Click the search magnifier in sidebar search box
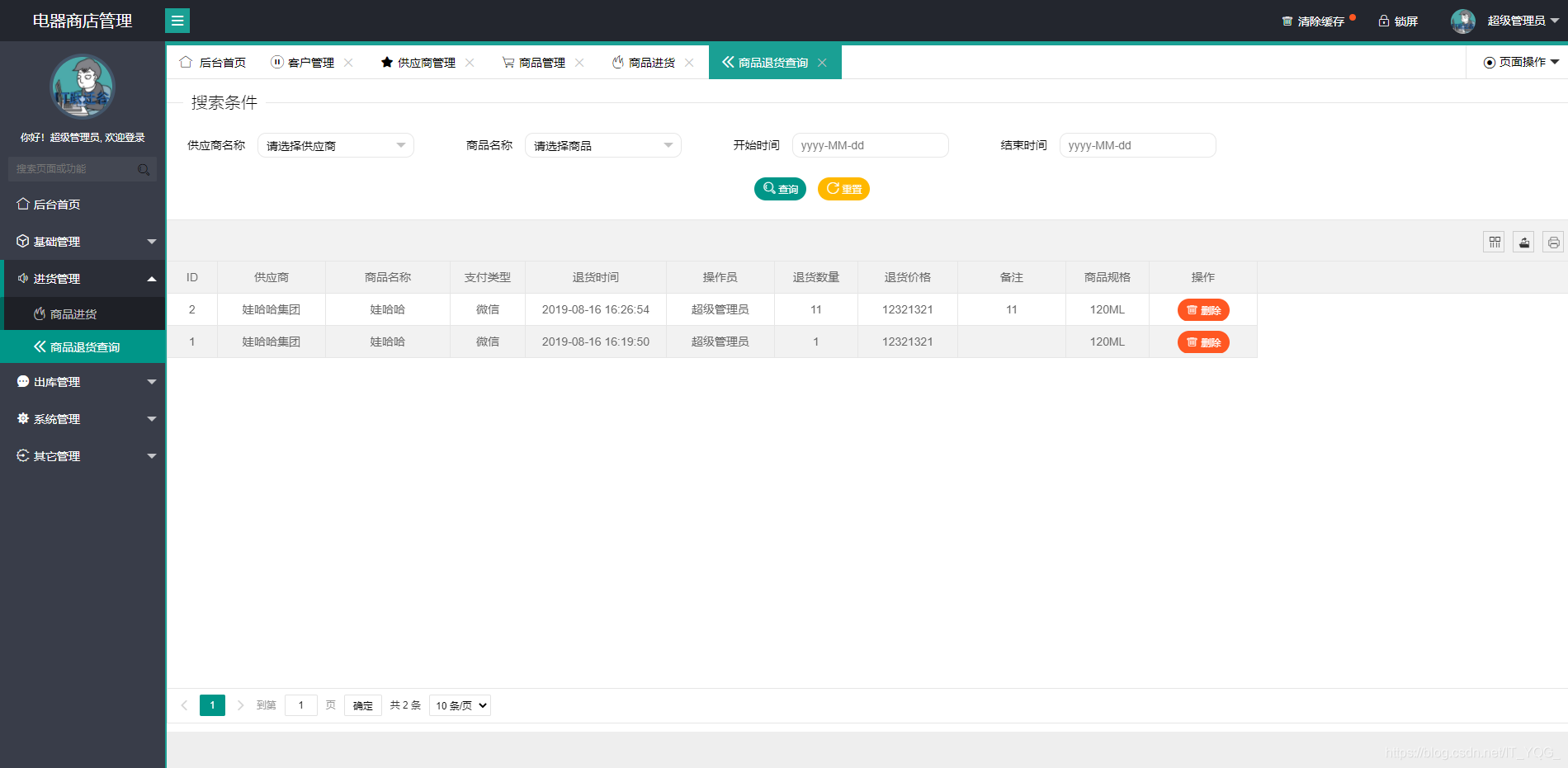The height and width of the screenshot is (768, 1568). point(144,168)
